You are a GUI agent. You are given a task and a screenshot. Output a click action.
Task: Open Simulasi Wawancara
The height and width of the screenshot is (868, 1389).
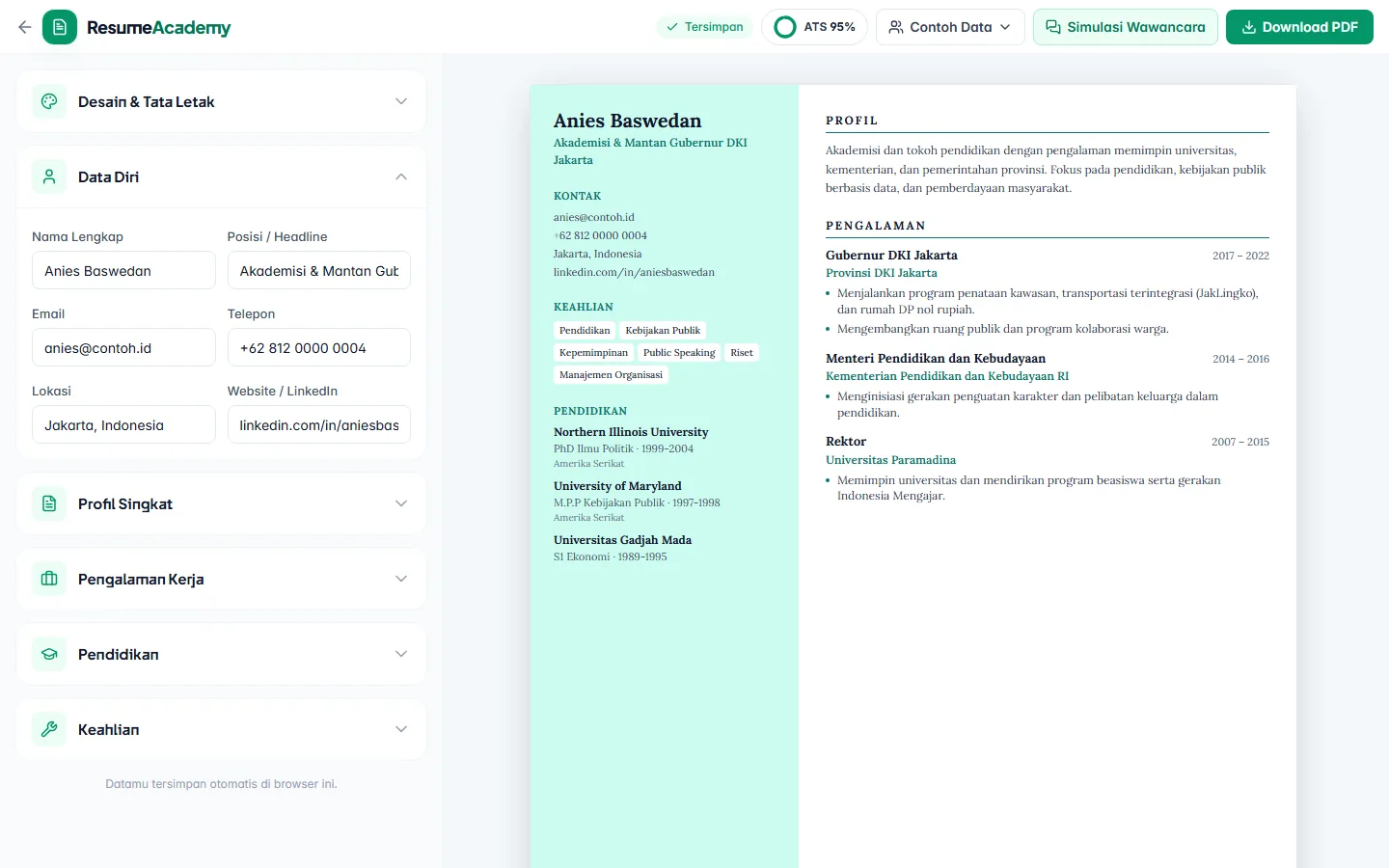(1126, 27)
